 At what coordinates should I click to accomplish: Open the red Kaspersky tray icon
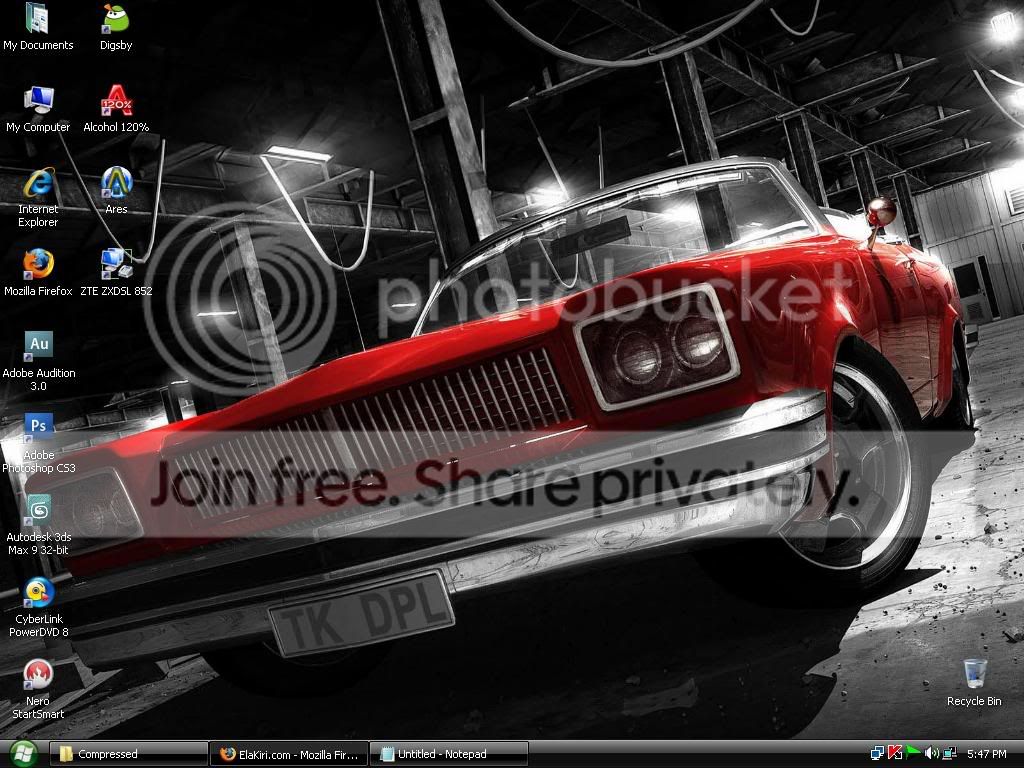click(895, 754)
